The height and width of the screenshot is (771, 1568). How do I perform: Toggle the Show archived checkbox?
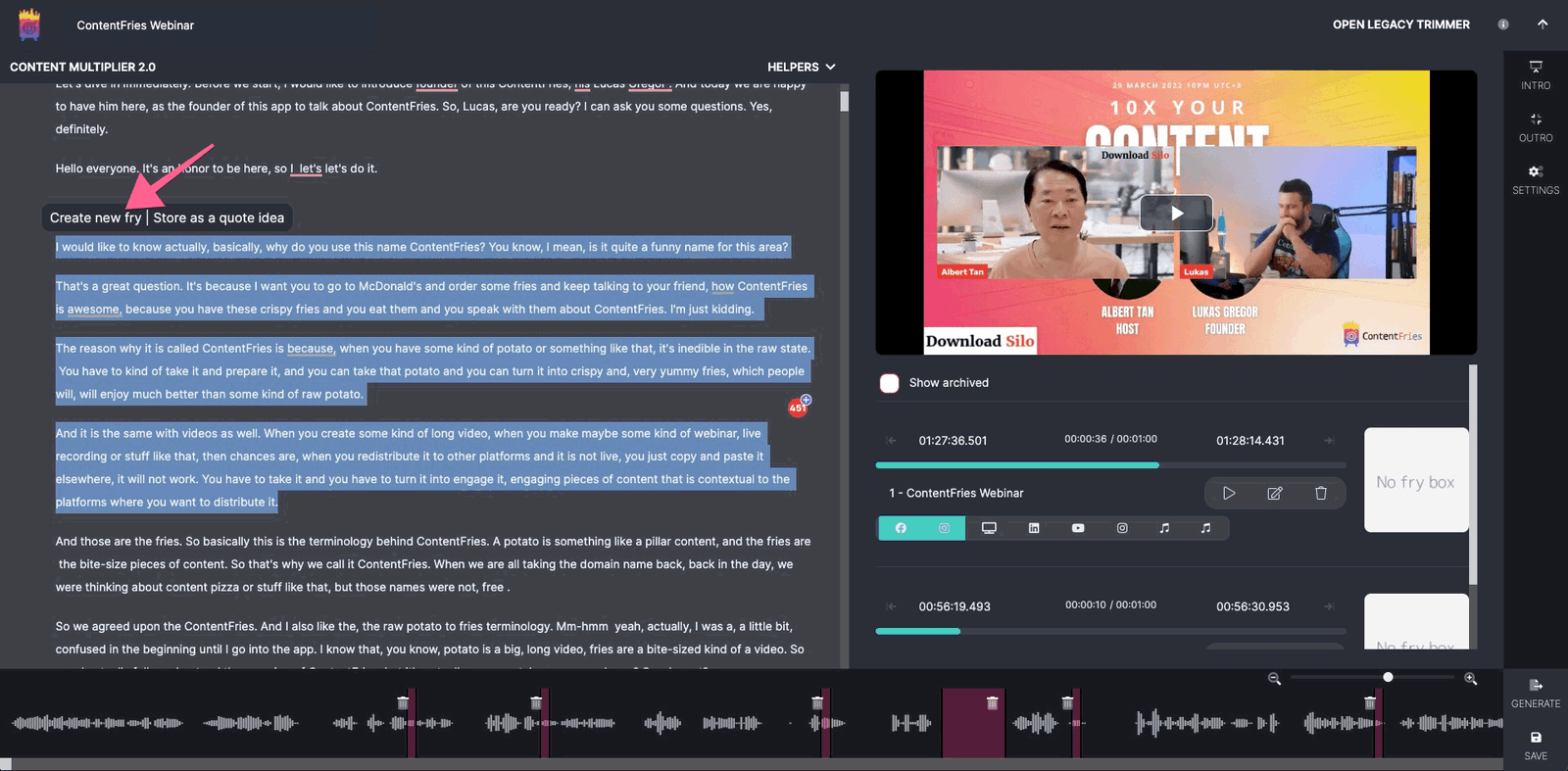(x=889, y=383)
